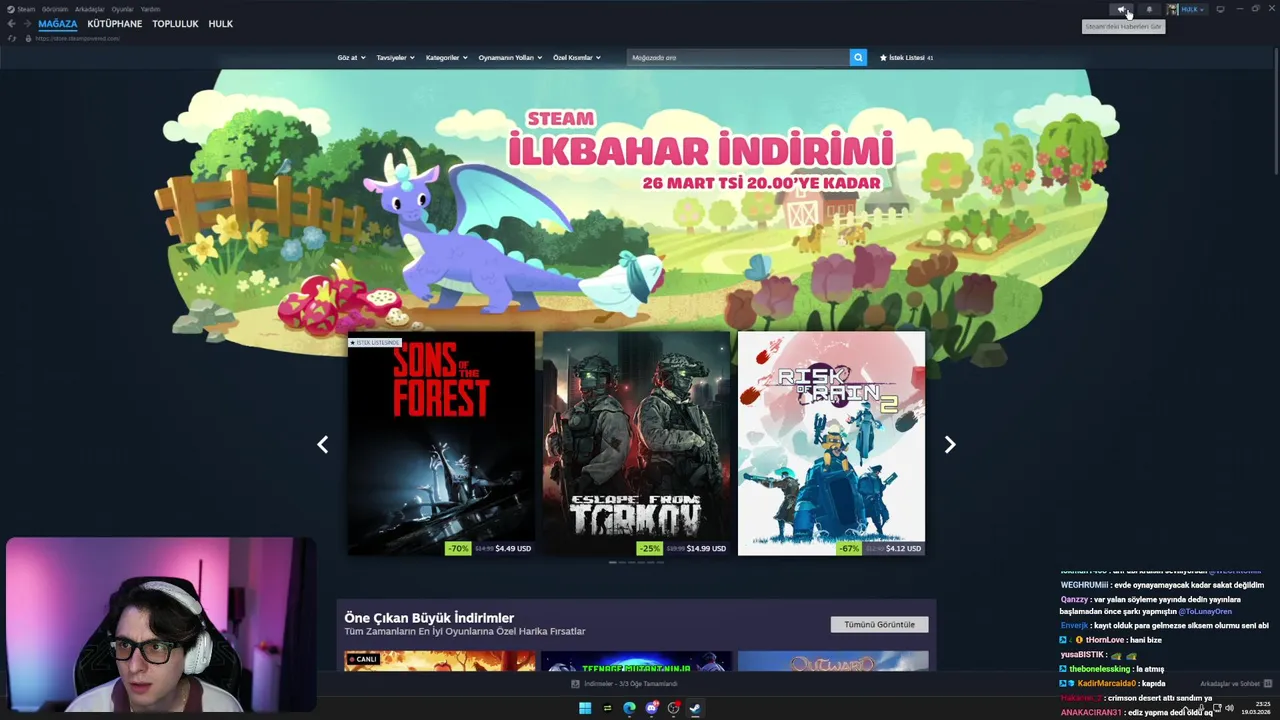Click the carousel page indicator dots
Image resolution: width=1280 pixels, height=720 pixels.
[x=636, y=563]
